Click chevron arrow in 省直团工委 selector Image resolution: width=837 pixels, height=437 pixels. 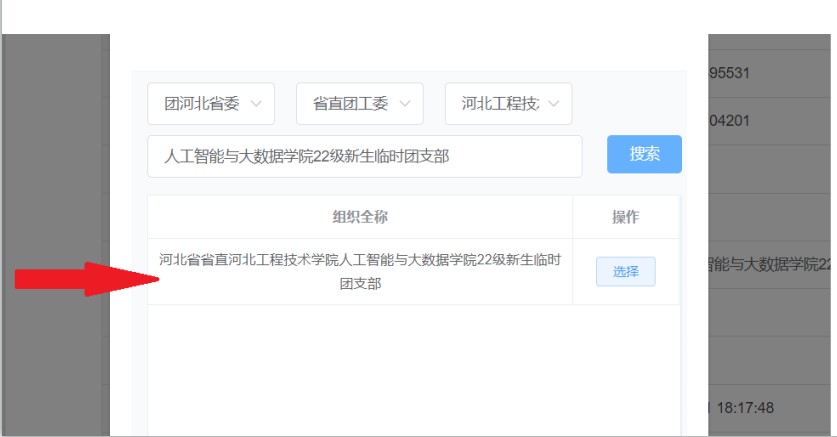click(x=405, y=104)
